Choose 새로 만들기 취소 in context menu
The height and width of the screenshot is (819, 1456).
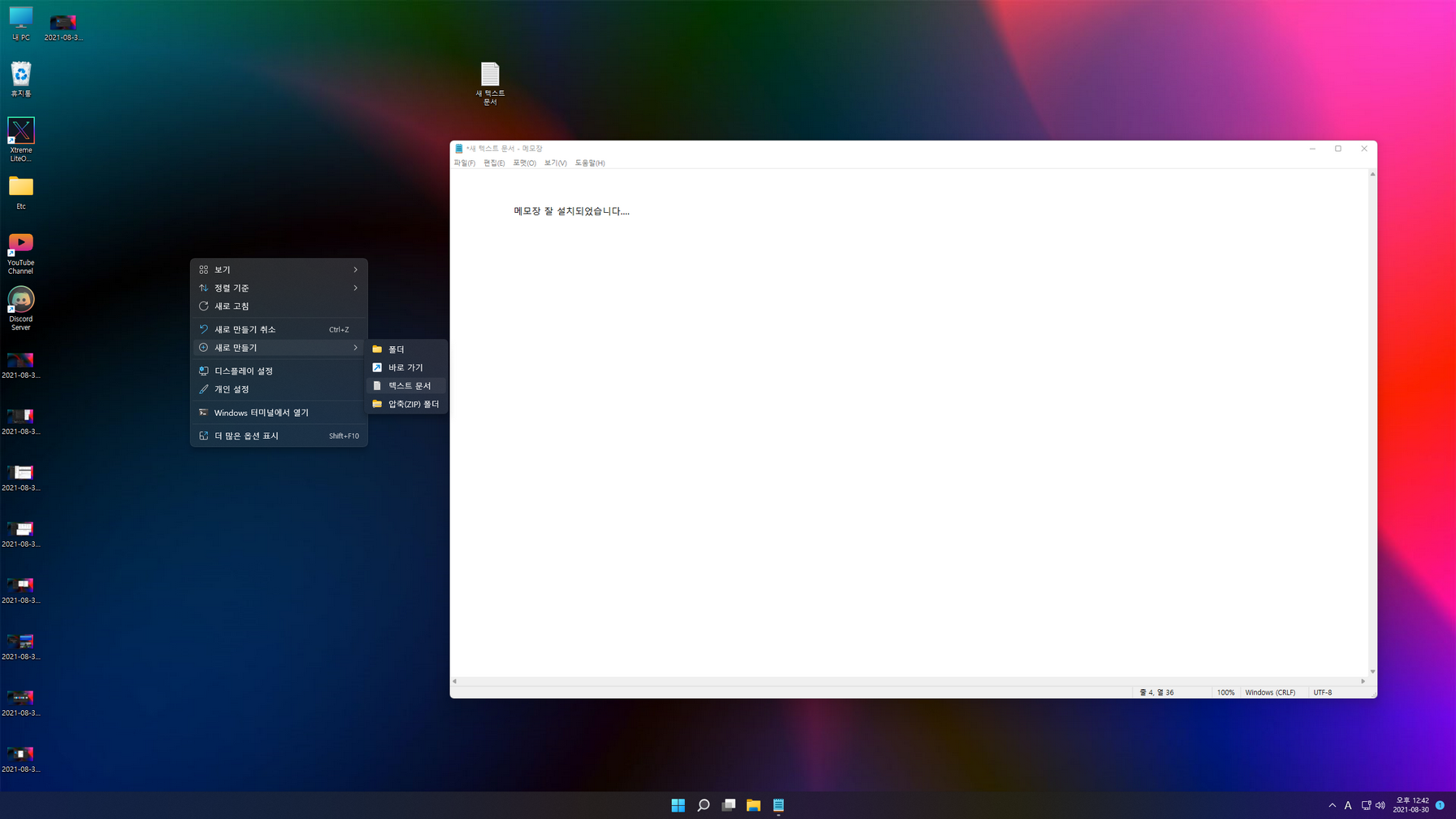(279, 329)
